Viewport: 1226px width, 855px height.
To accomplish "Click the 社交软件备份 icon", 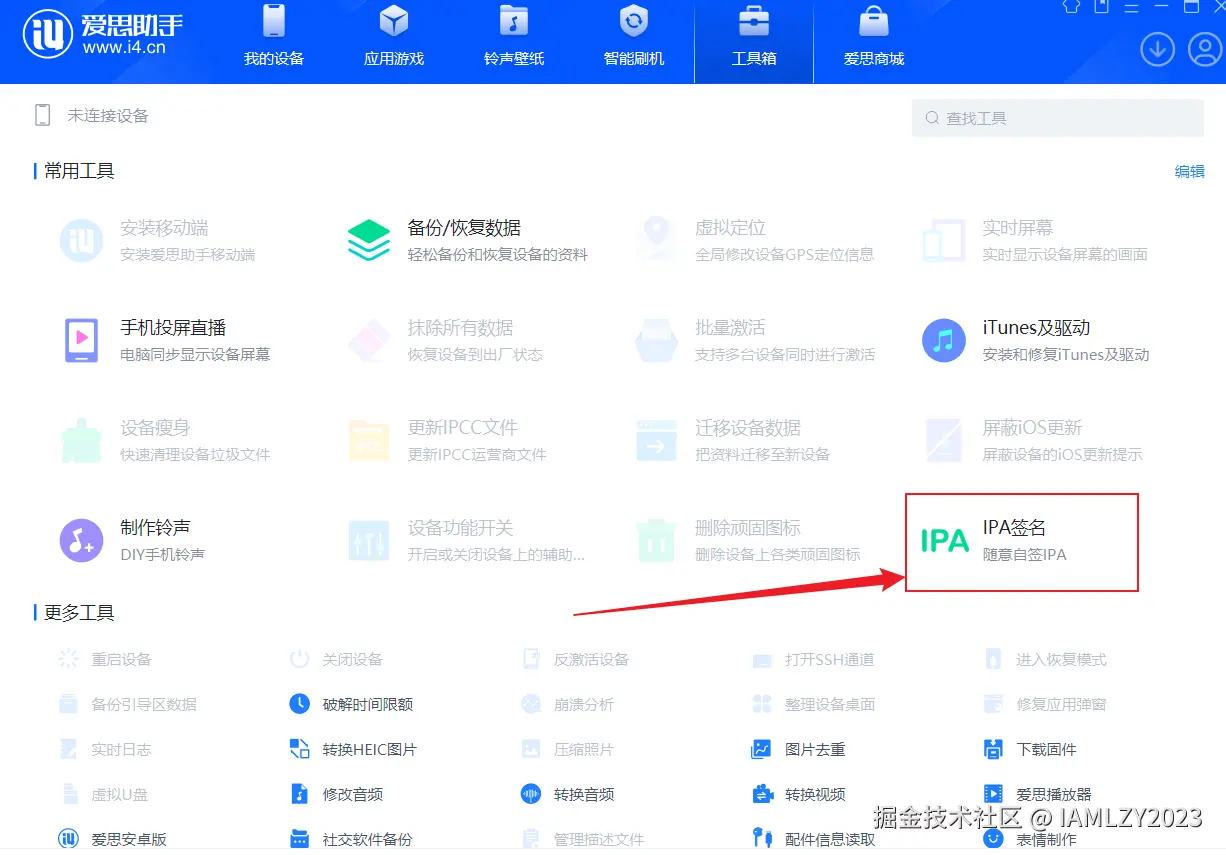I will click(299, 839).
